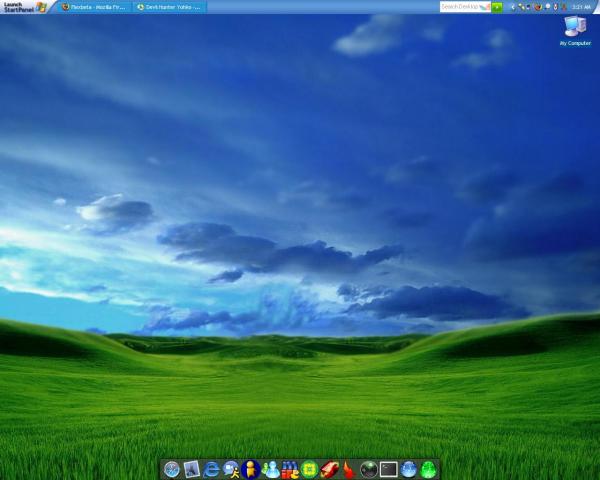600x480 pixels.
Task: Click the green and yellow circular dock icon
Action: [x=310, y=469]
